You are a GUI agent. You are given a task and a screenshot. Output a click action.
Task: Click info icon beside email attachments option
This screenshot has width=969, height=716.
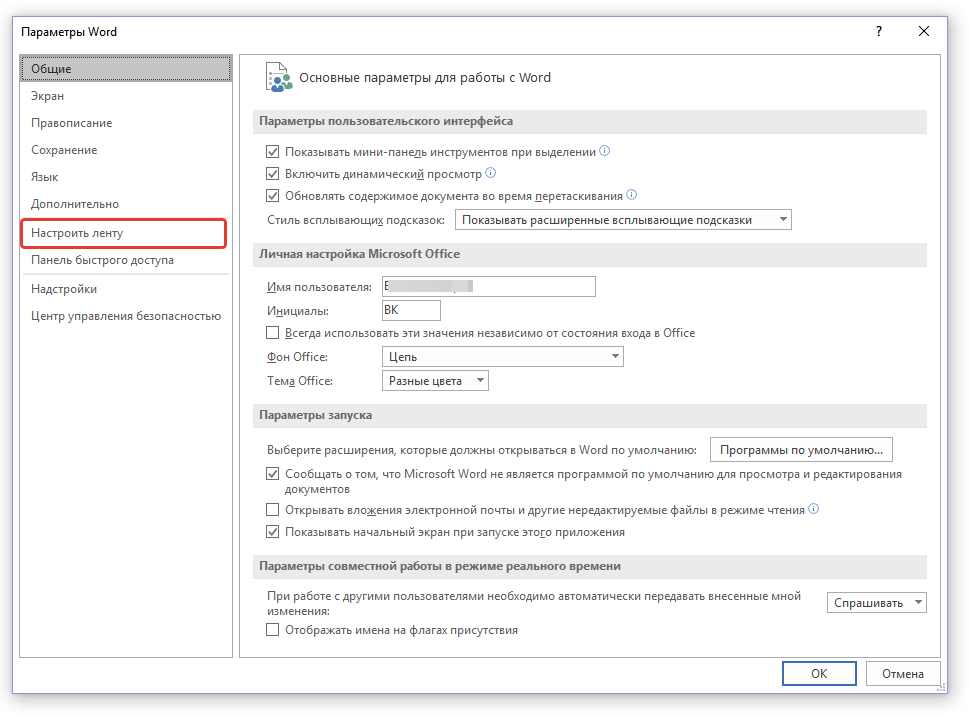(x=813, y=509)
